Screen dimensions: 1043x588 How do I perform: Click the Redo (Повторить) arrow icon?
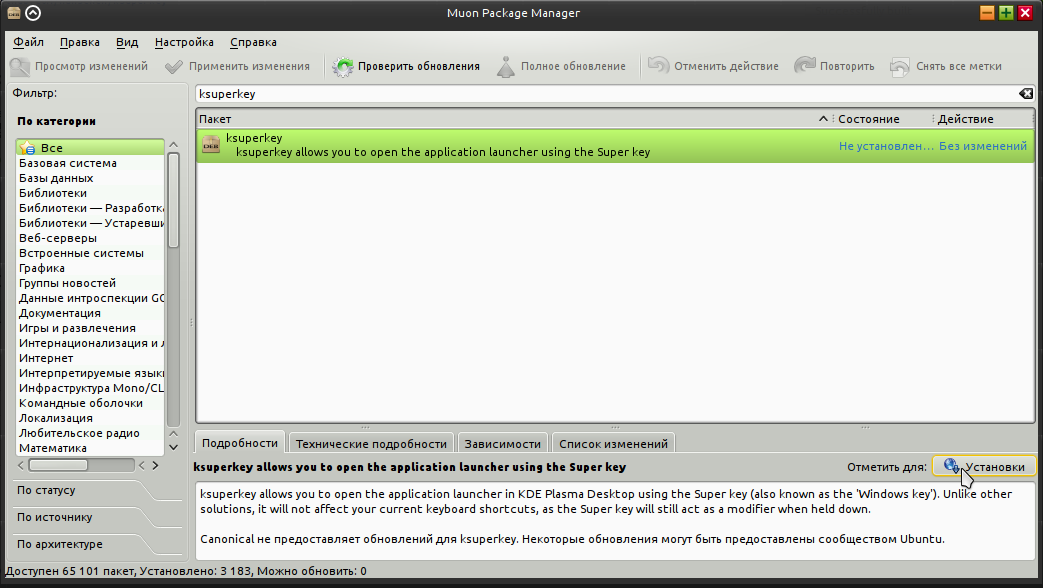804,66
